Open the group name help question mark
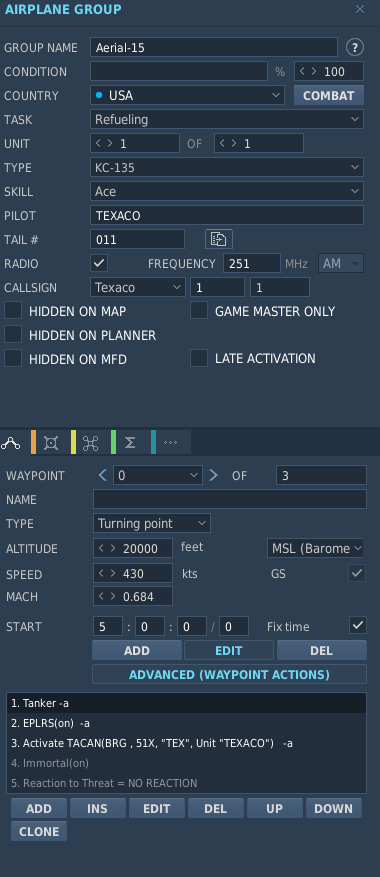The height and width of the screenshot is (877, 380). point(354,48)
